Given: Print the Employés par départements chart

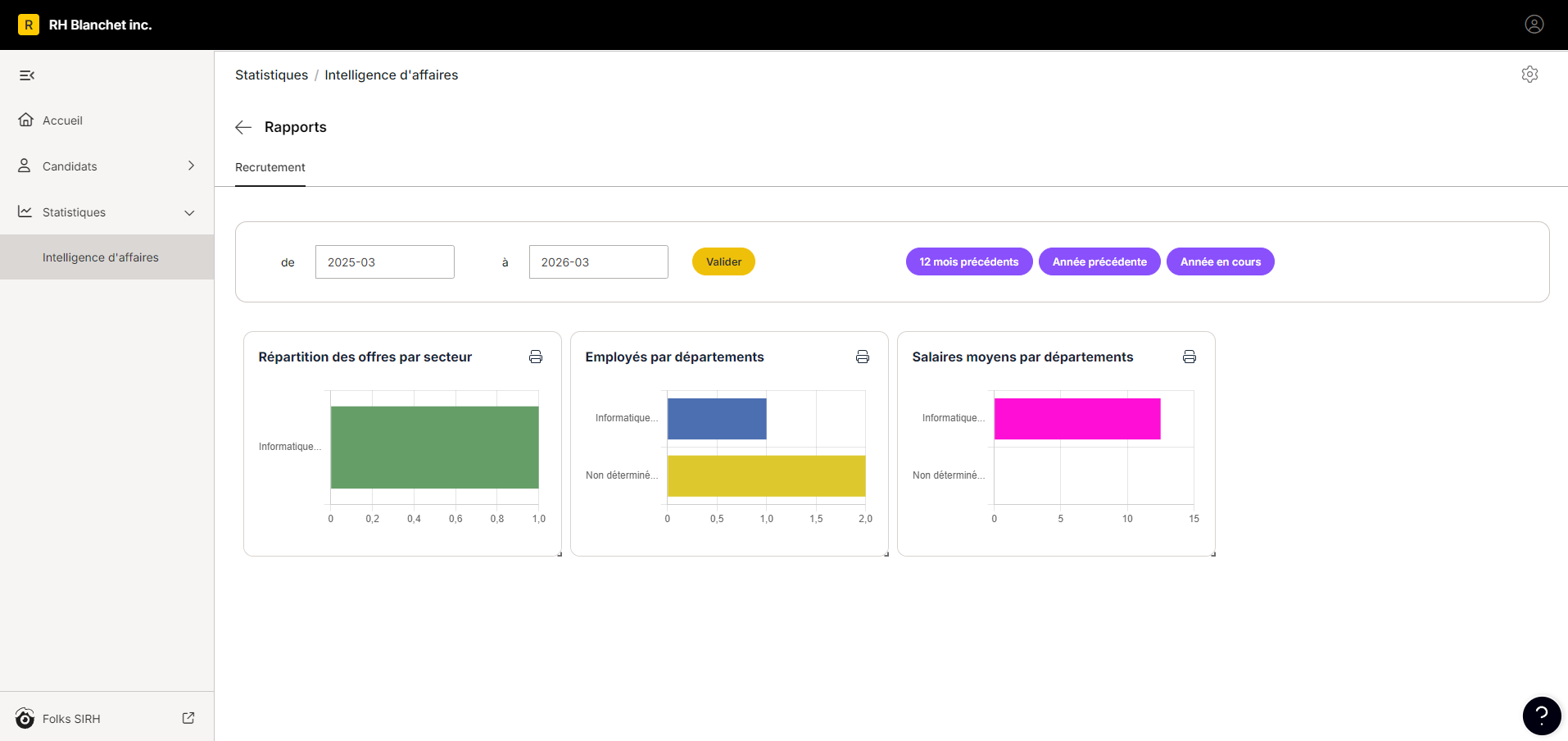Looking at the screenshot, I should (x=863, y=357).
